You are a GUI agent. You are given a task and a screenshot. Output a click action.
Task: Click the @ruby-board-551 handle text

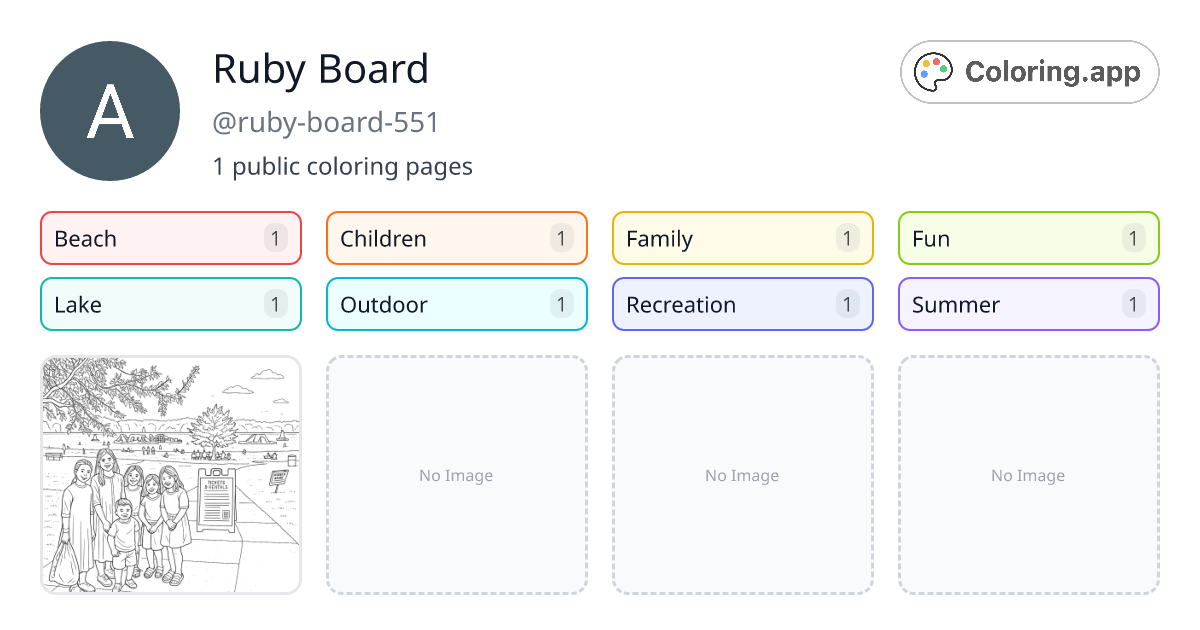point(326,122)
